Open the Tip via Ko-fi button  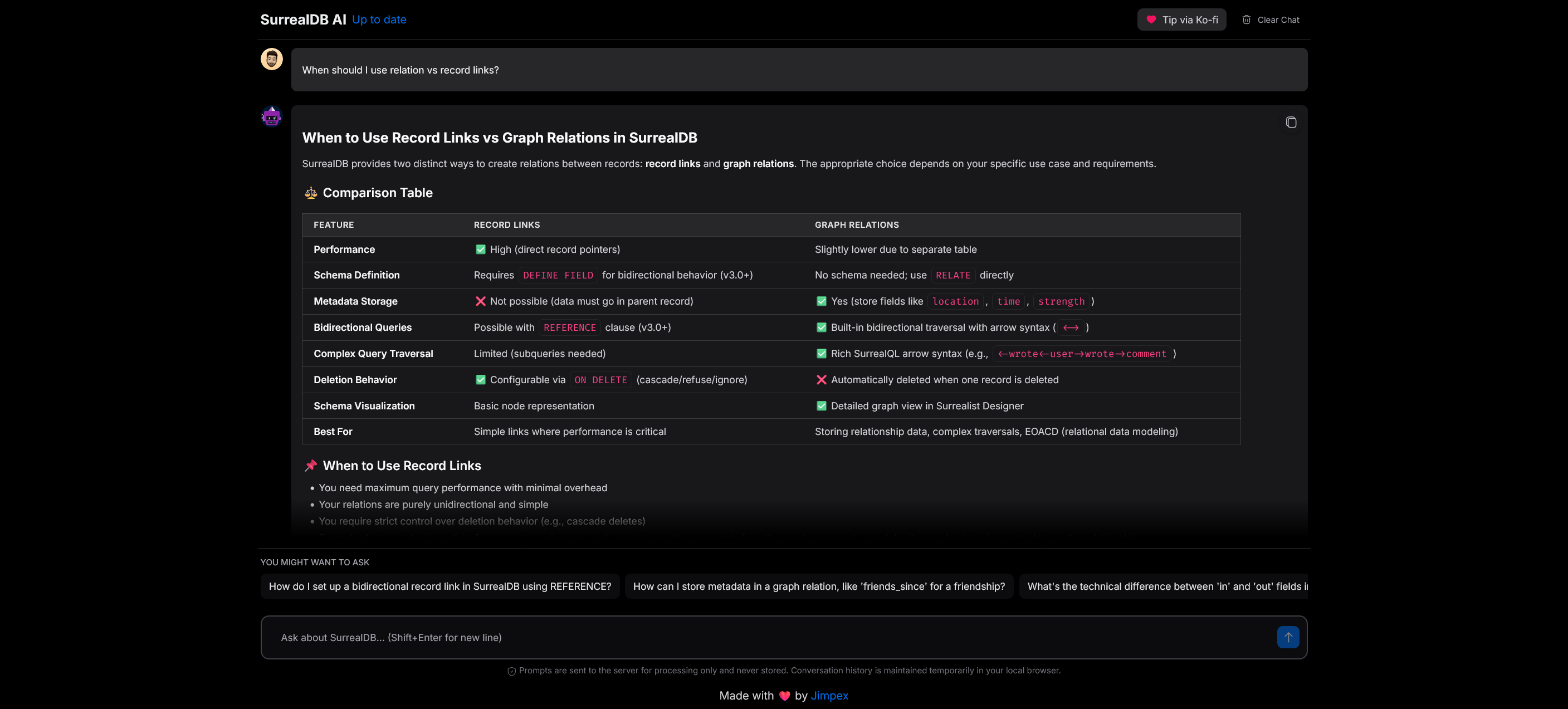tap(1181, 19)
